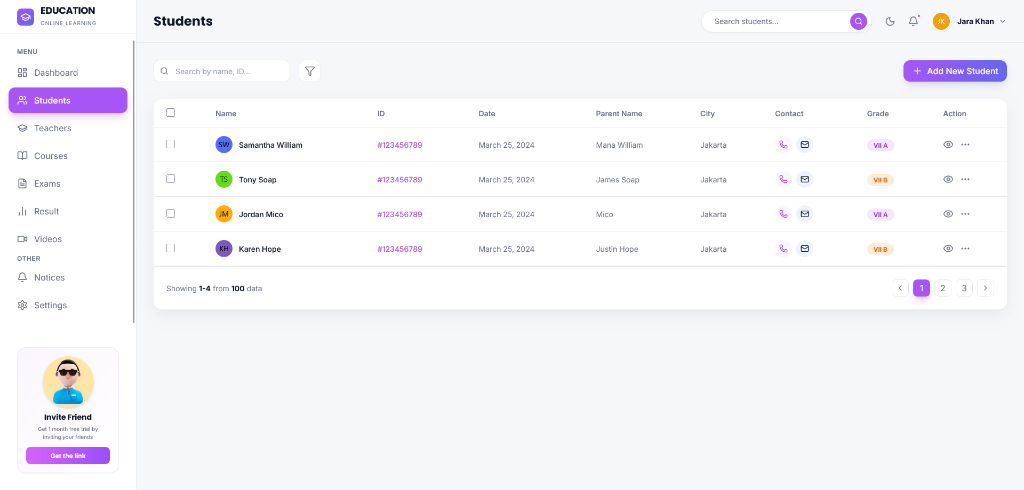Select the Tony Soap row checkbox
This screenshot has width=1024, height=490.
[170, 179]
